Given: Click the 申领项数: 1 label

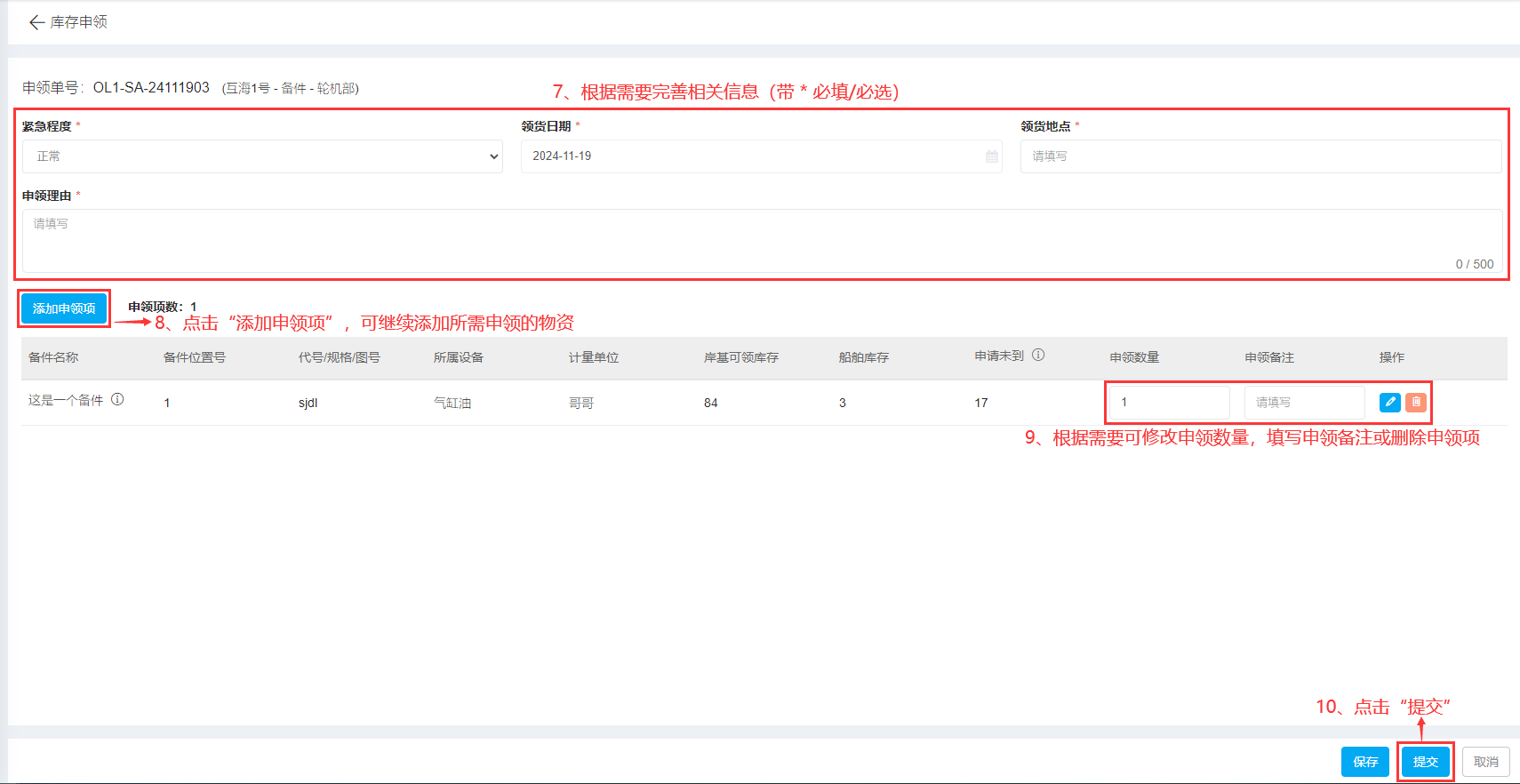Looking at the screenshot, I should (163, 307).
